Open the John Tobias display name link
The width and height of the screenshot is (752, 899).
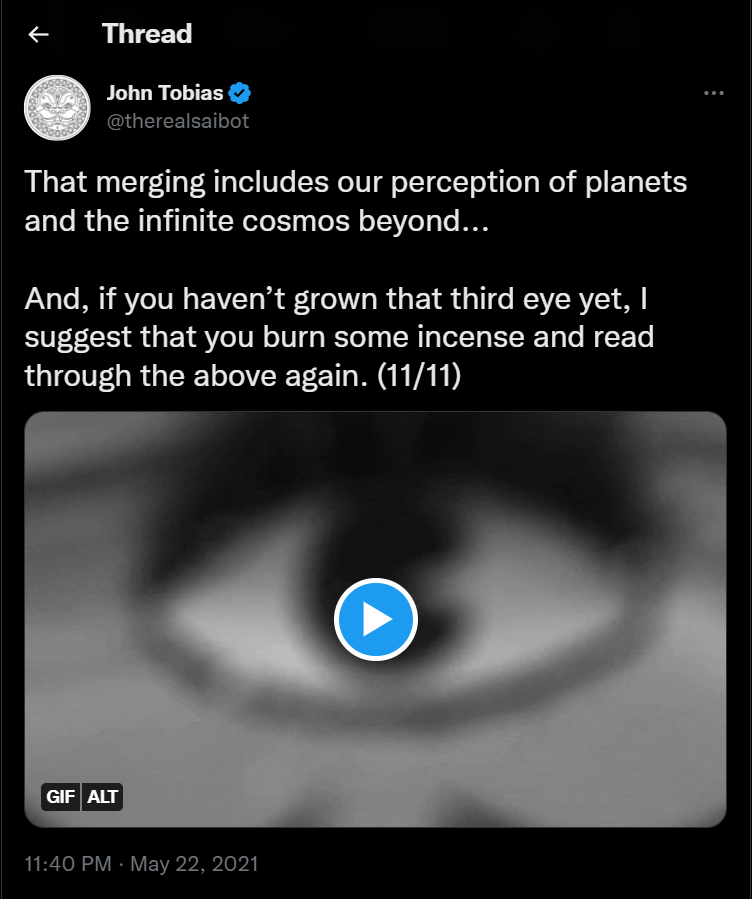[x=165, y=95]
